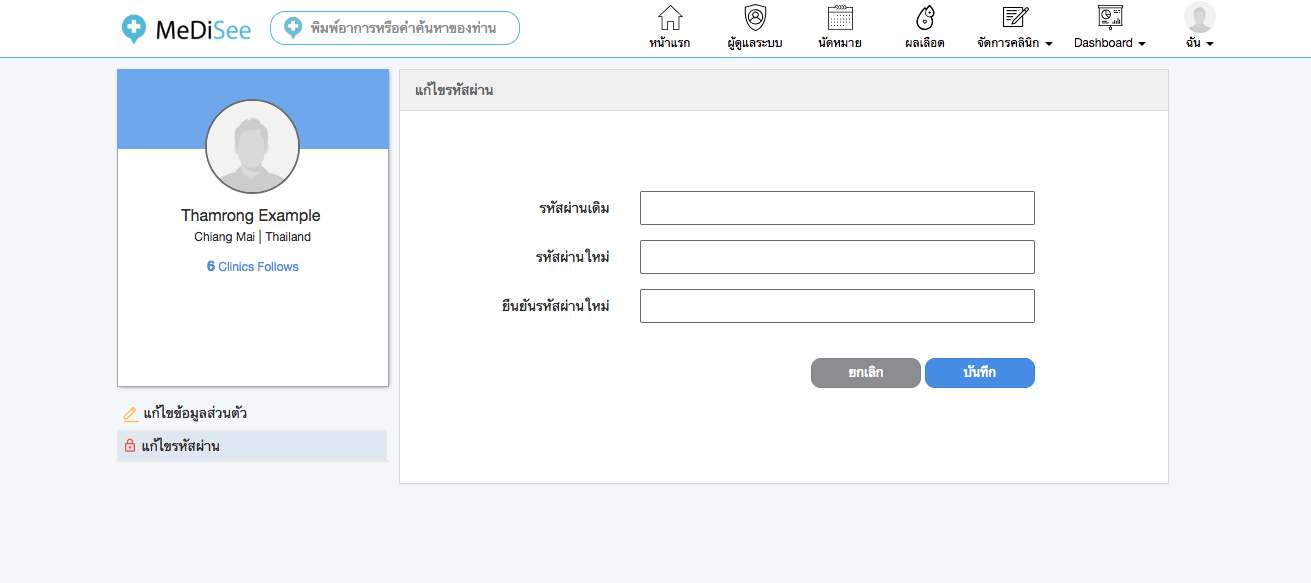Viewport: 1311px width, 583px height.
Task: Click the รหัสผ่านเดิม old password field
Action: [837, 208]
